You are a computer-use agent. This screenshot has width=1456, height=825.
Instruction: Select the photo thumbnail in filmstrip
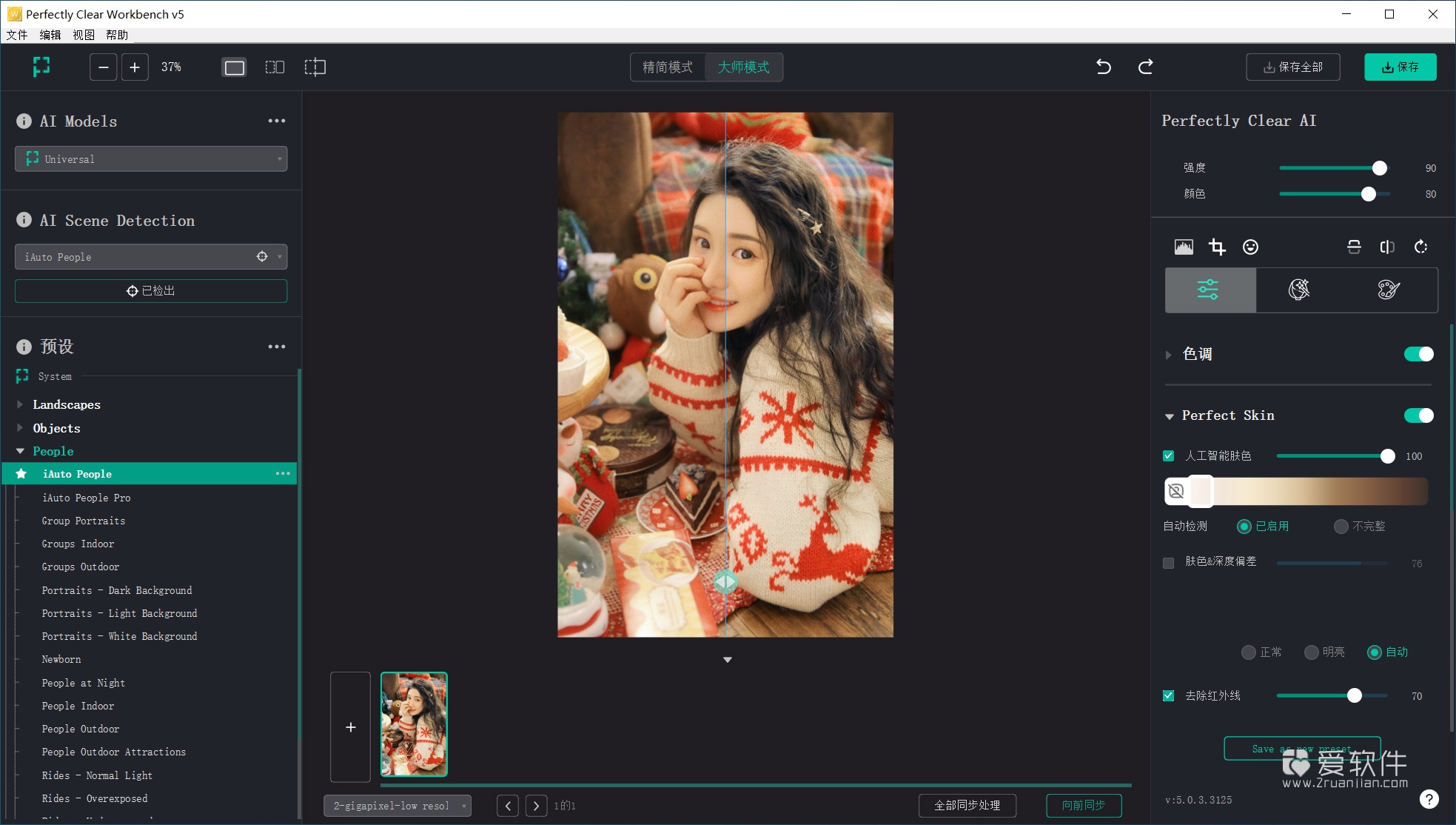click(x=414, y=724)
